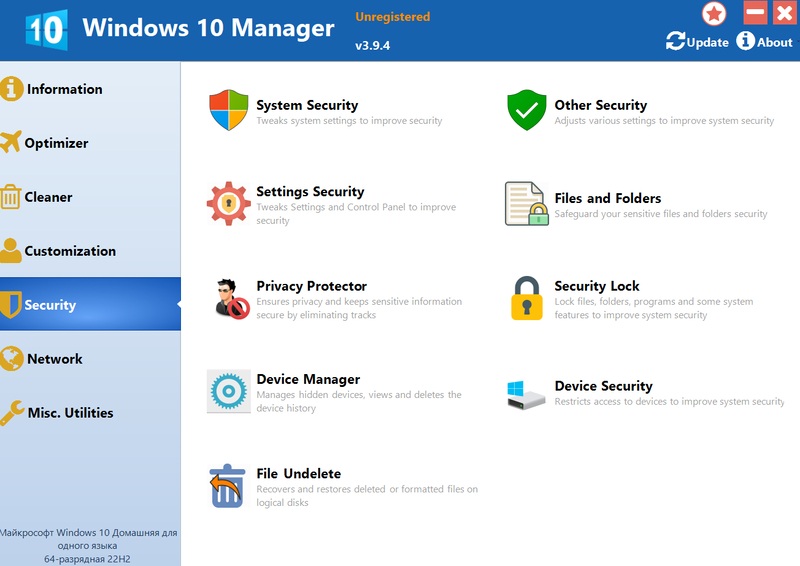Click the Customization person icon

[11, 251]
